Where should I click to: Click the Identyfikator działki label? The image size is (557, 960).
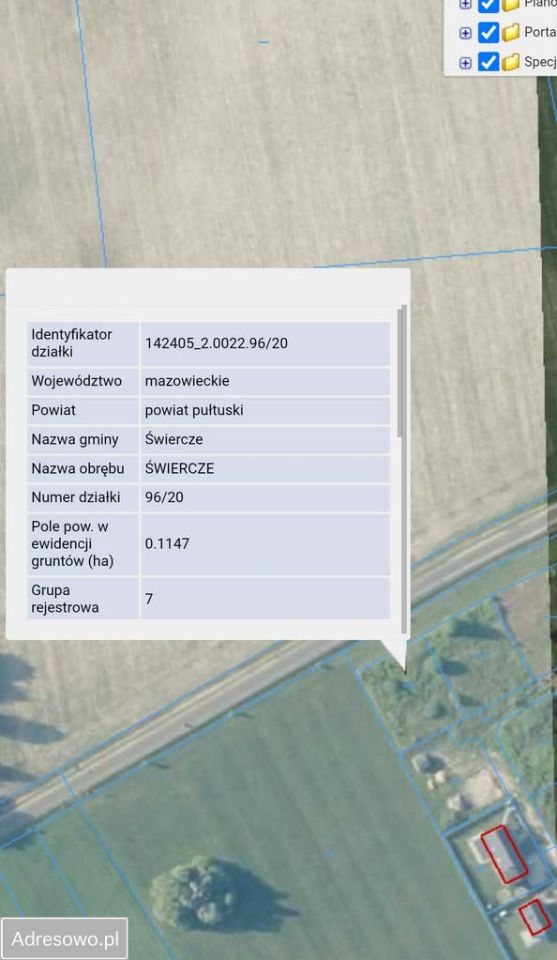tap(72, 343)
